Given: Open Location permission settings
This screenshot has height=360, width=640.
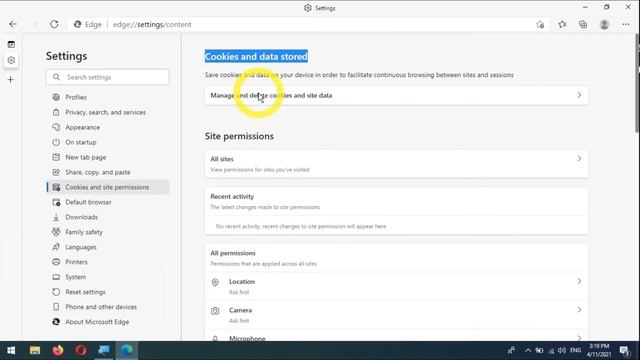Looking at the screenshot, I should pyautogui.click(x=396, y=287).
